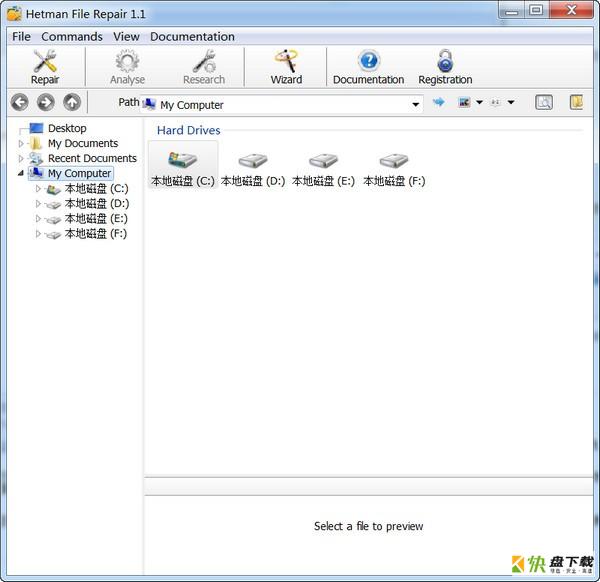Select My Computer tree node
Image resolution: width=600 pixels, height=582 pixels.
pos(80,173)
